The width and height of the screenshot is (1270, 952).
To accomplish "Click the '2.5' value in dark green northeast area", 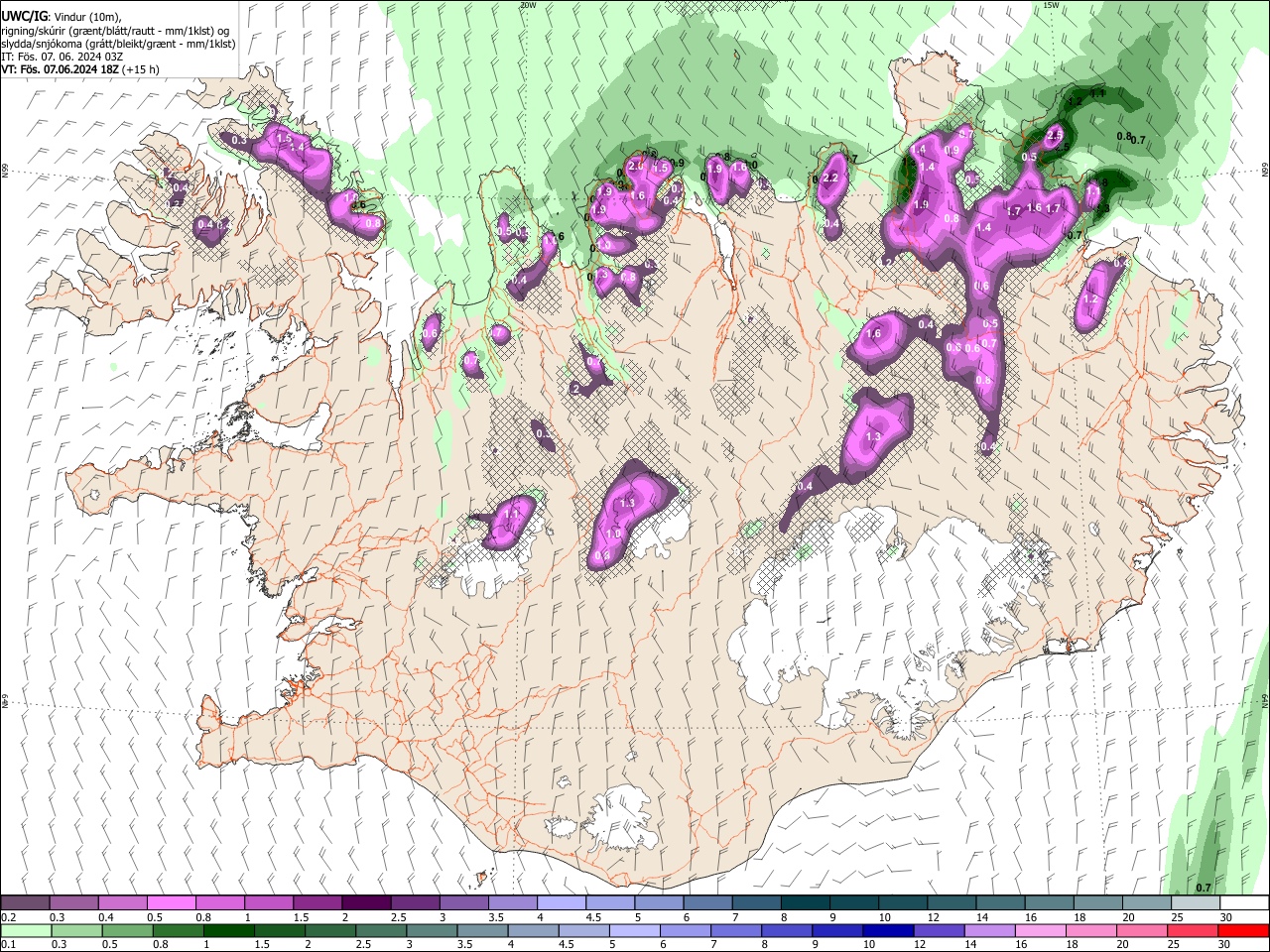I will point(1055,135).
